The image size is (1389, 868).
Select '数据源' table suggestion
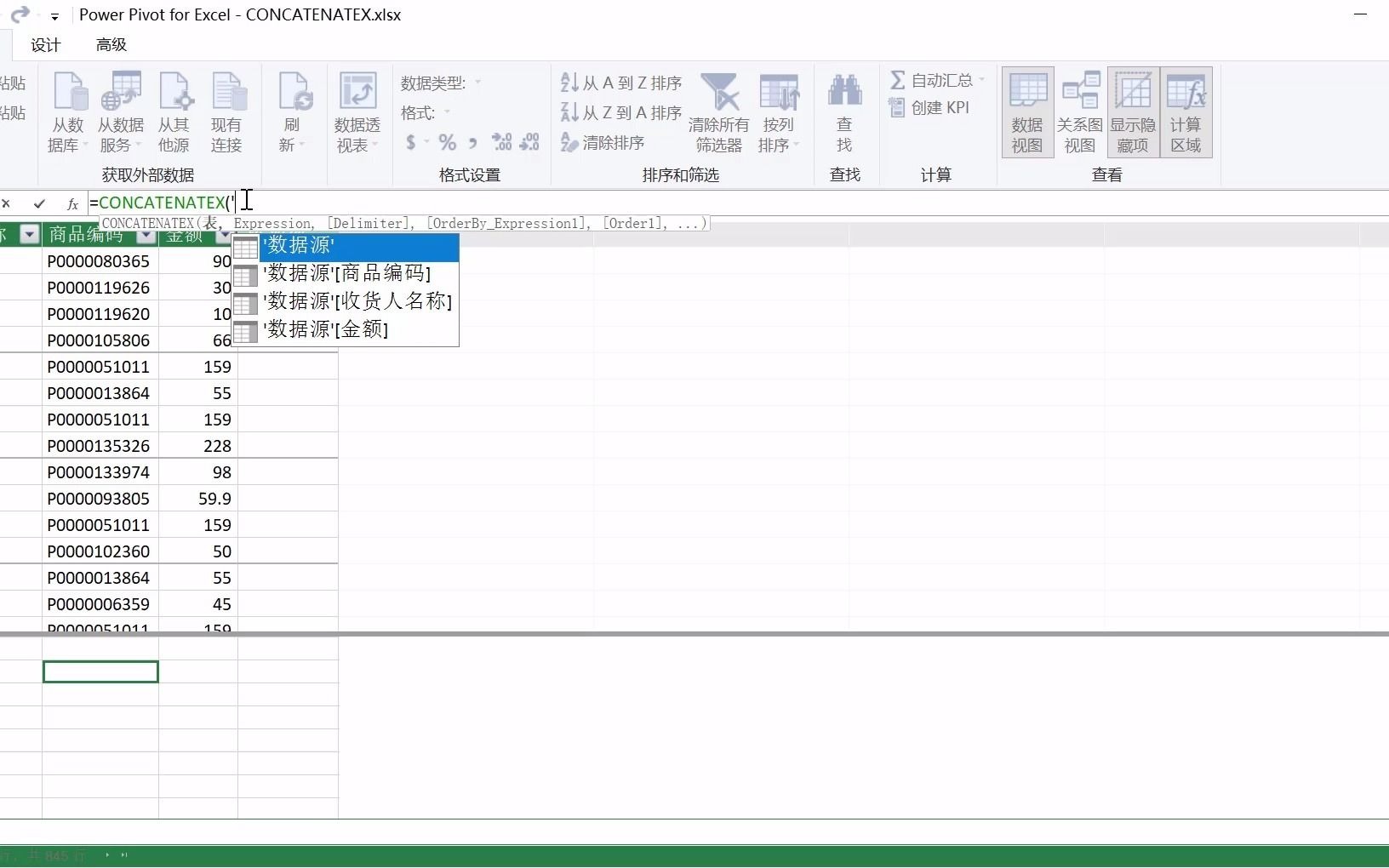[346, 246]
